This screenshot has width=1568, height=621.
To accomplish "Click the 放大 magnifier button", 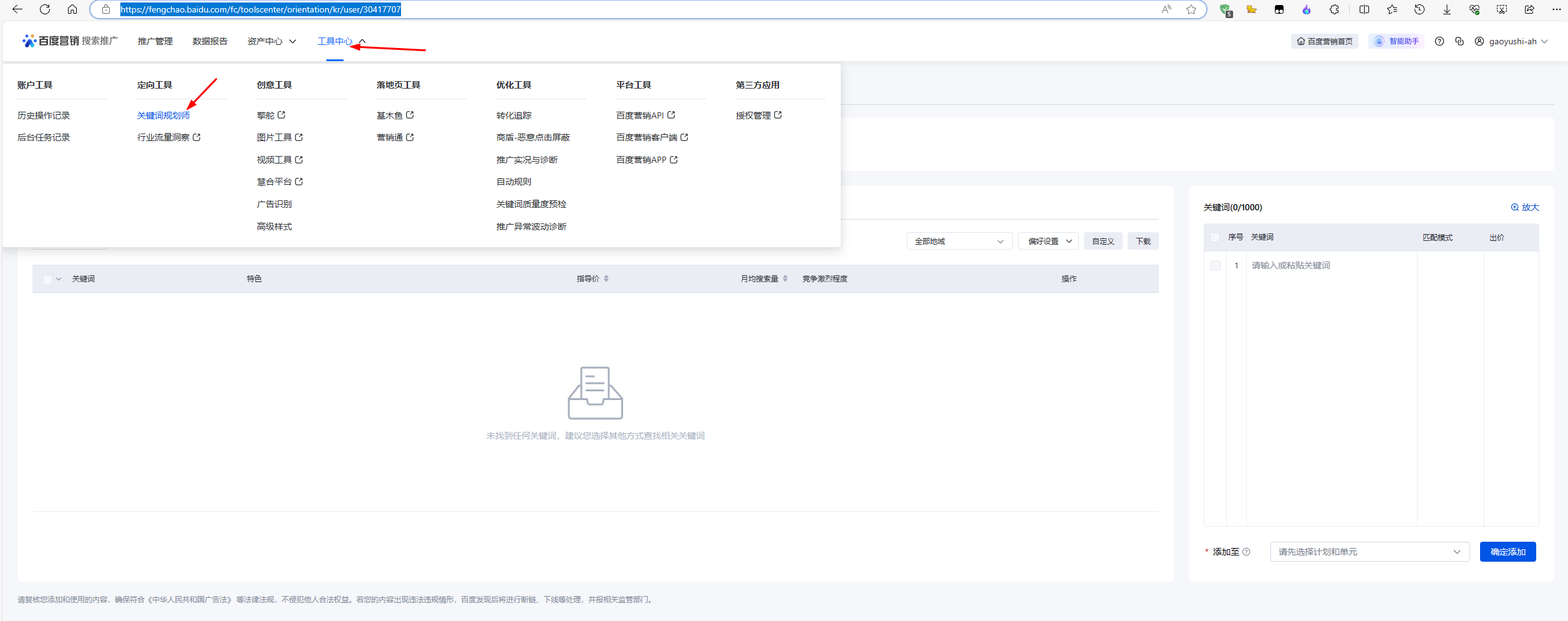I will 1525,207.
